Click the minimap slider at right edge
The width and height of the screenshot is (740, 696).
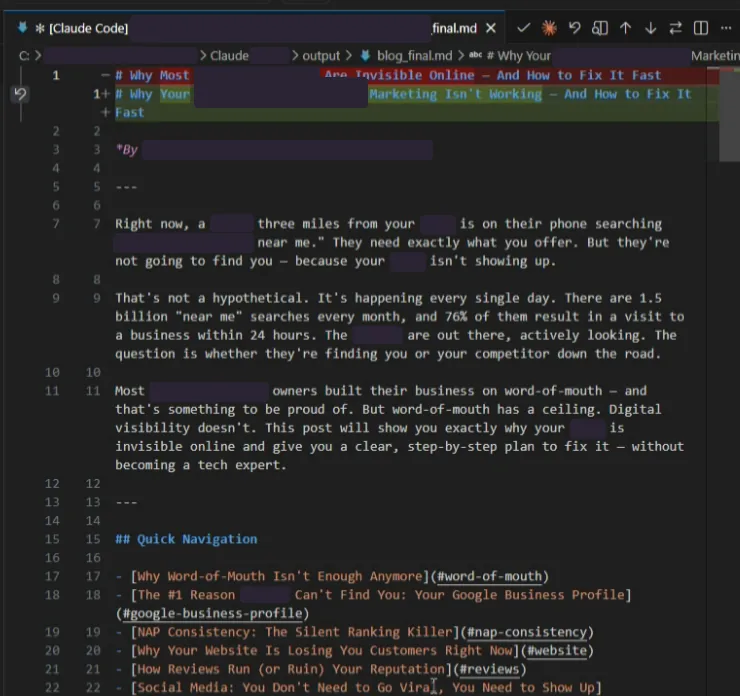730,116
